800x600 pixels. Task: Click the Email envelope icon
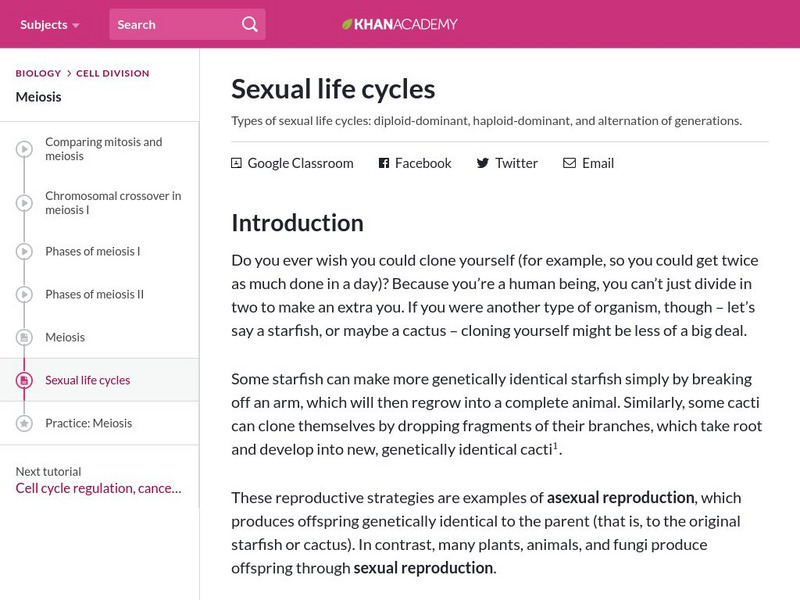(569, 163)
